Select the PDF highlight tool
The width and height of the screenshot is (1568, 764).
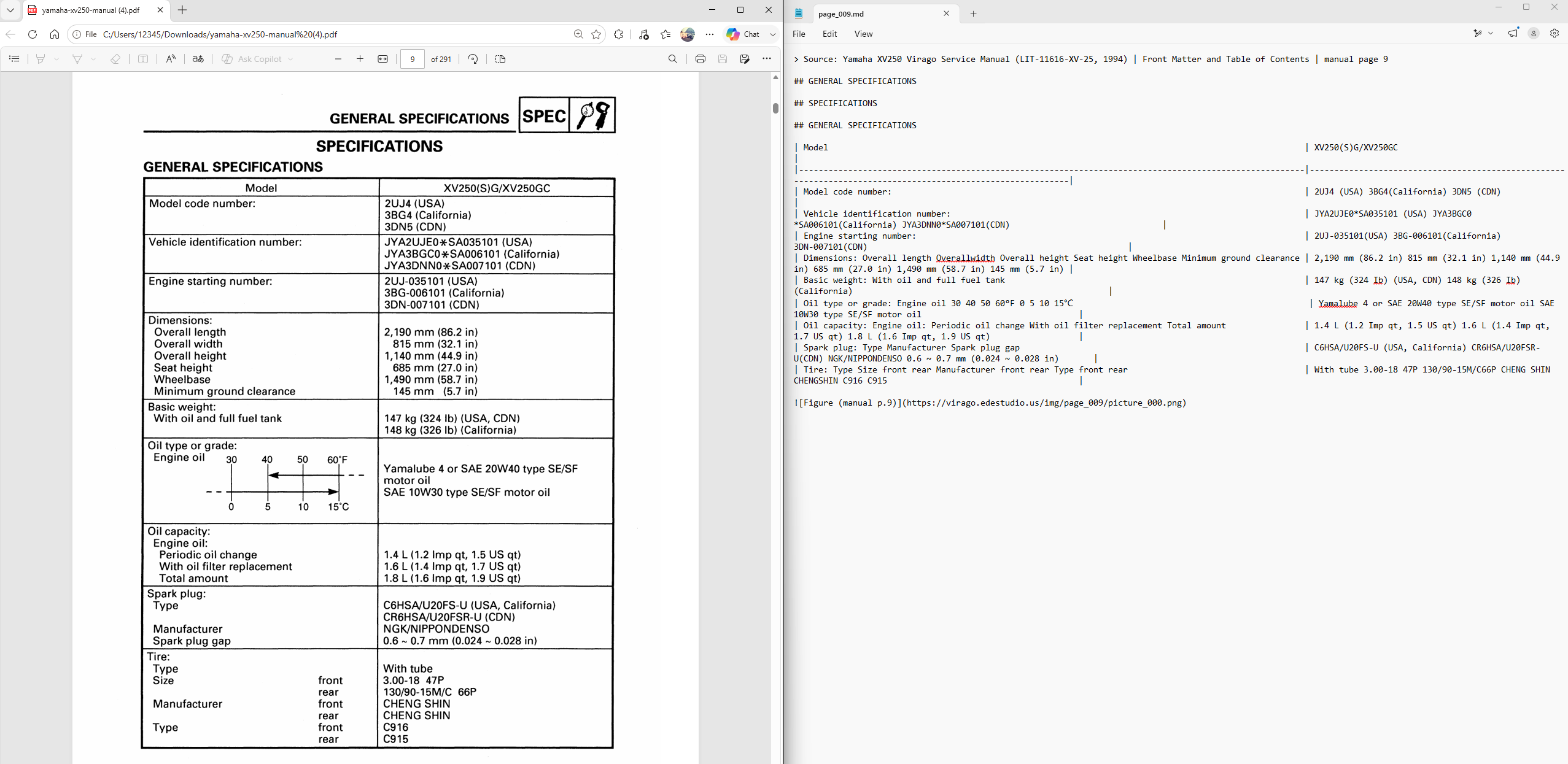coord(41,59)
